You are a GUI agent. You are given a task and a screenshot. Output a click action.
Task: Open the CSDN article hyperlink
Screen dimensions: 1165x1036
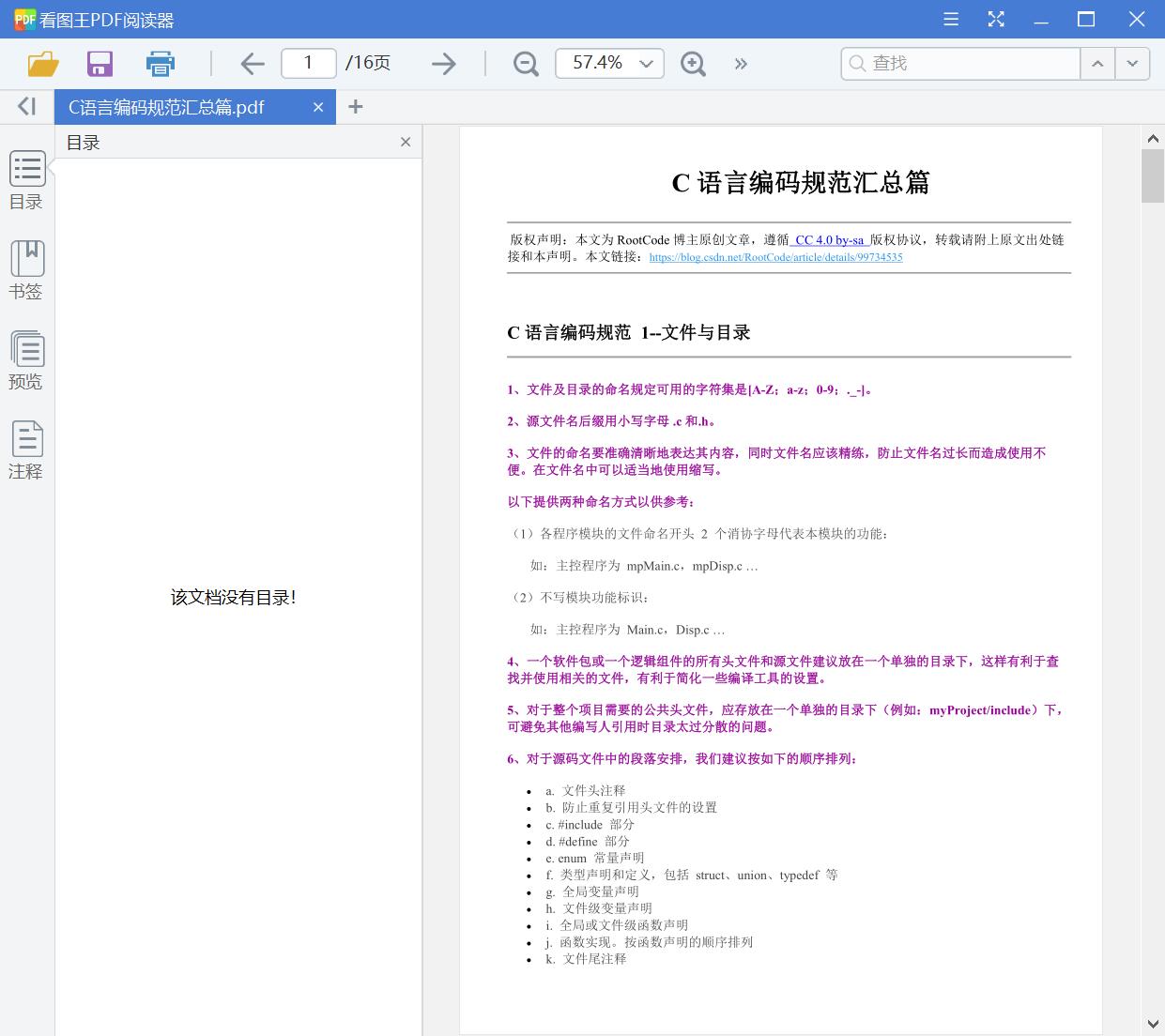point(774,256)
